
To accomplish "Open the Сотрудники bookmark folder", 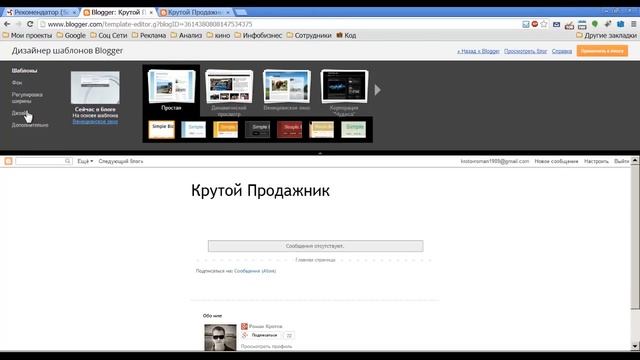I will tap(309, 36).
